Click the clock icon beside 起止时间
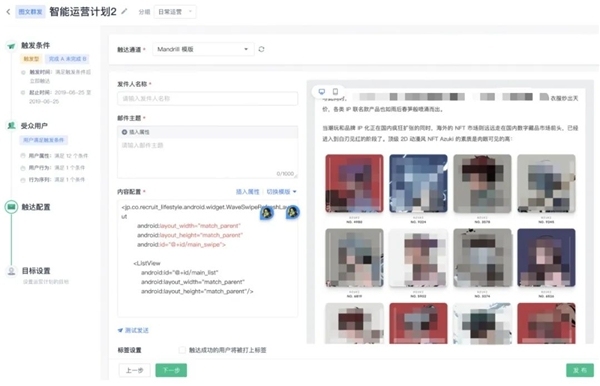The image size is (600, 386). (23, 93)
